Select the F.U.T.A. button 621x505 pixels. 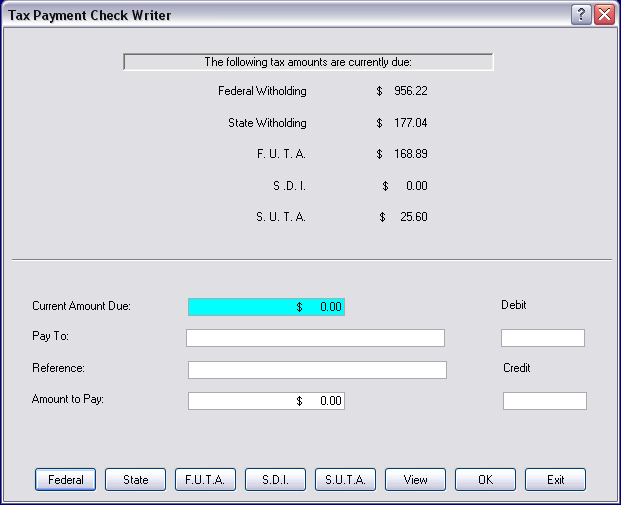pyautogui.click(x=206, y=480)
